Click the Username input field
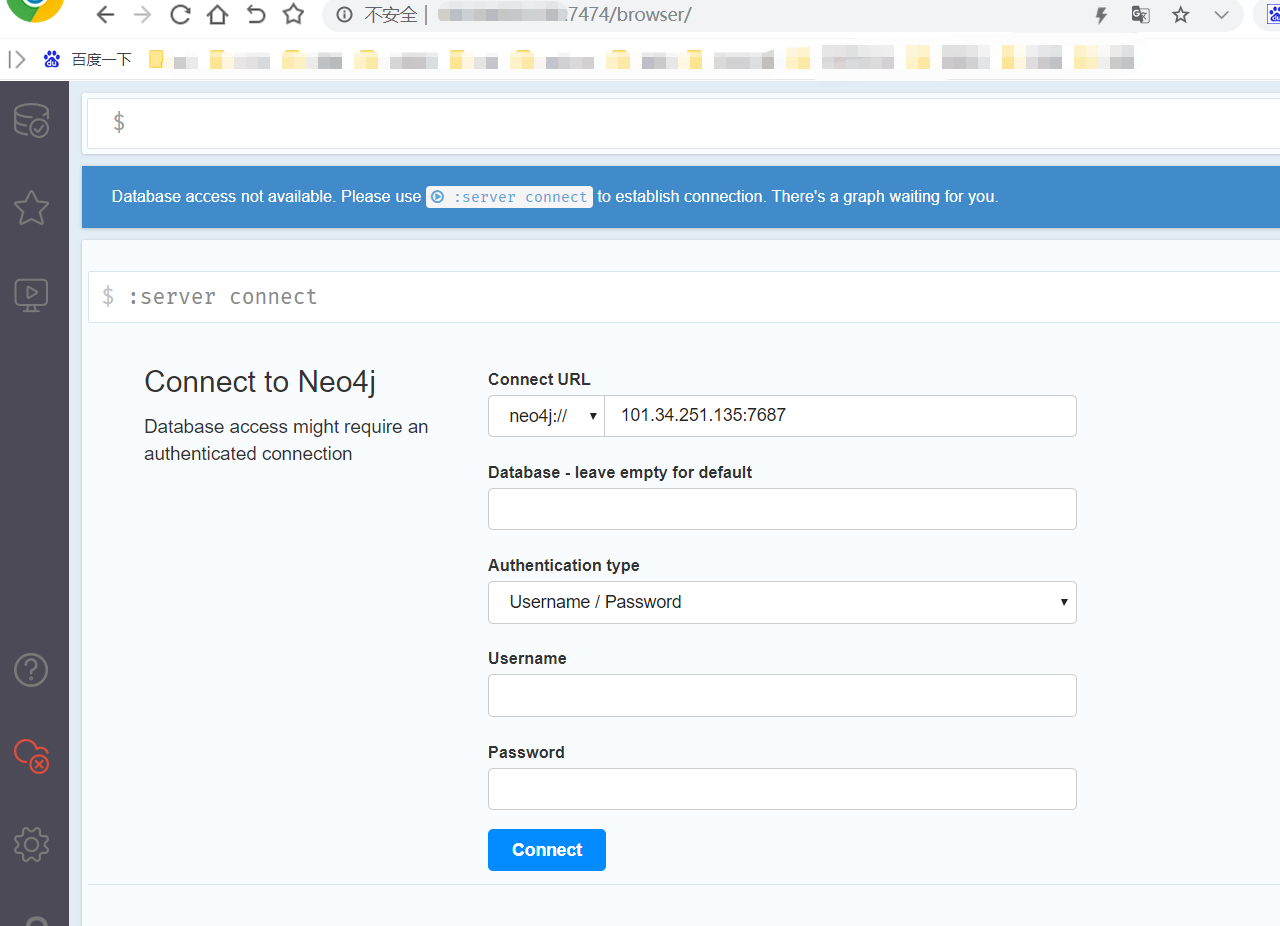The image size is (1280, 926). coord(782,695)
